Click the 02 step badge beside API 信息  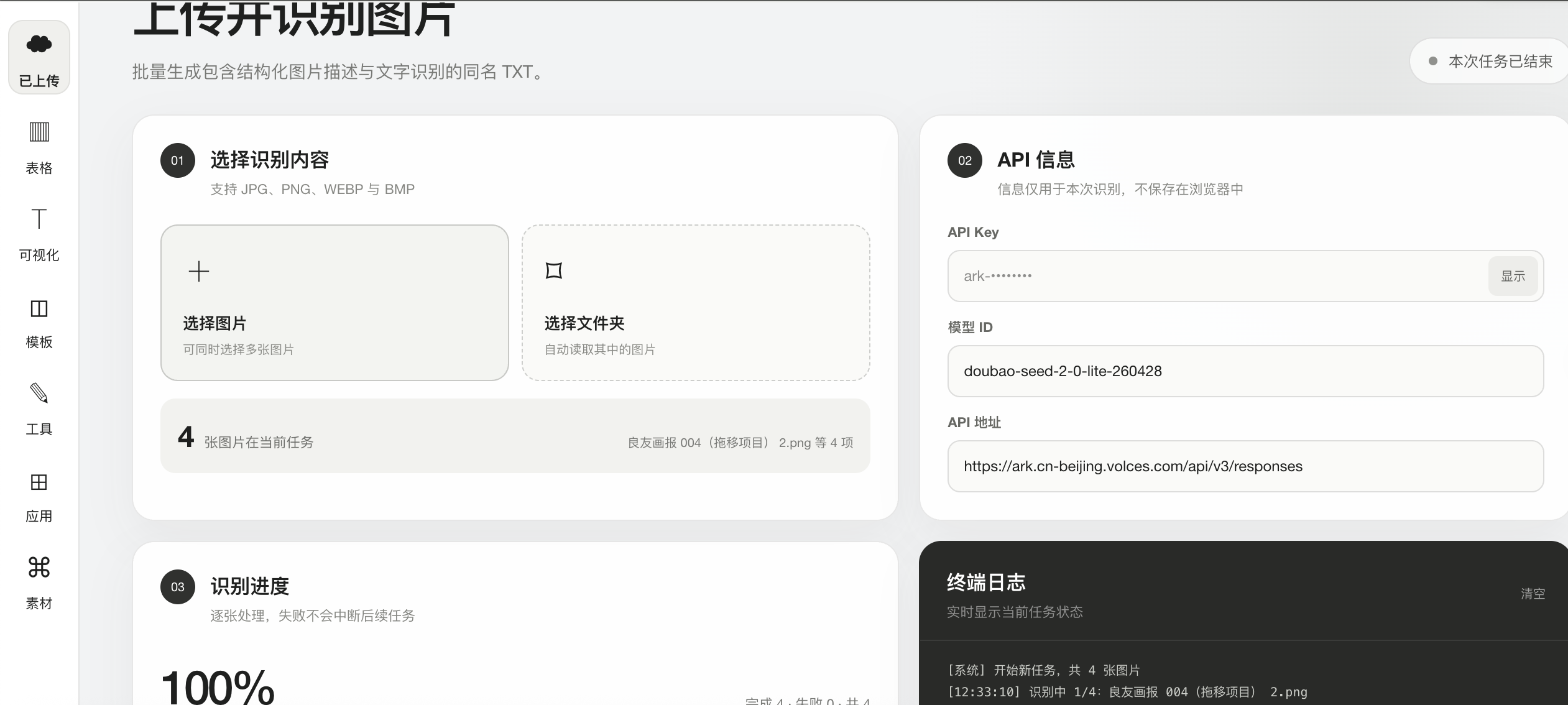(965, 160)
